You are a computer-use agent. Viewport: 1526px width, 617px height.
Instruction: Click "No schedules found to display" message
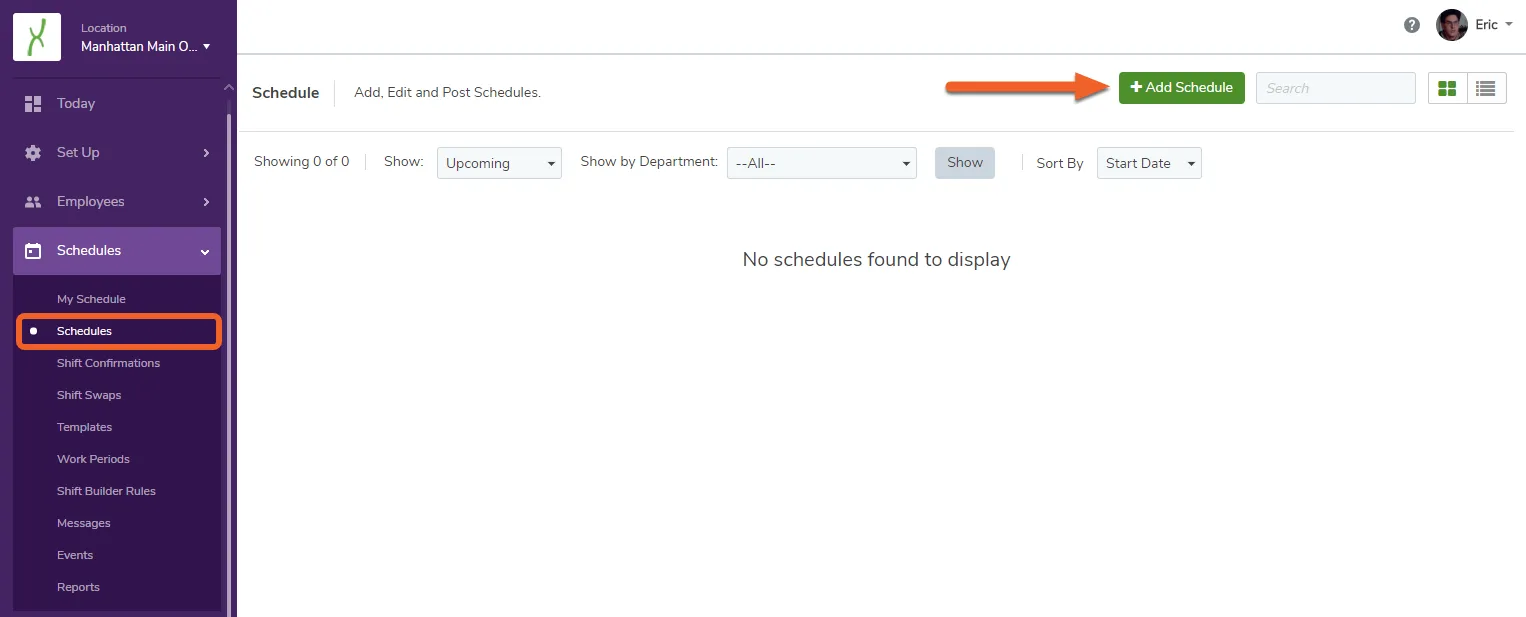876,259
